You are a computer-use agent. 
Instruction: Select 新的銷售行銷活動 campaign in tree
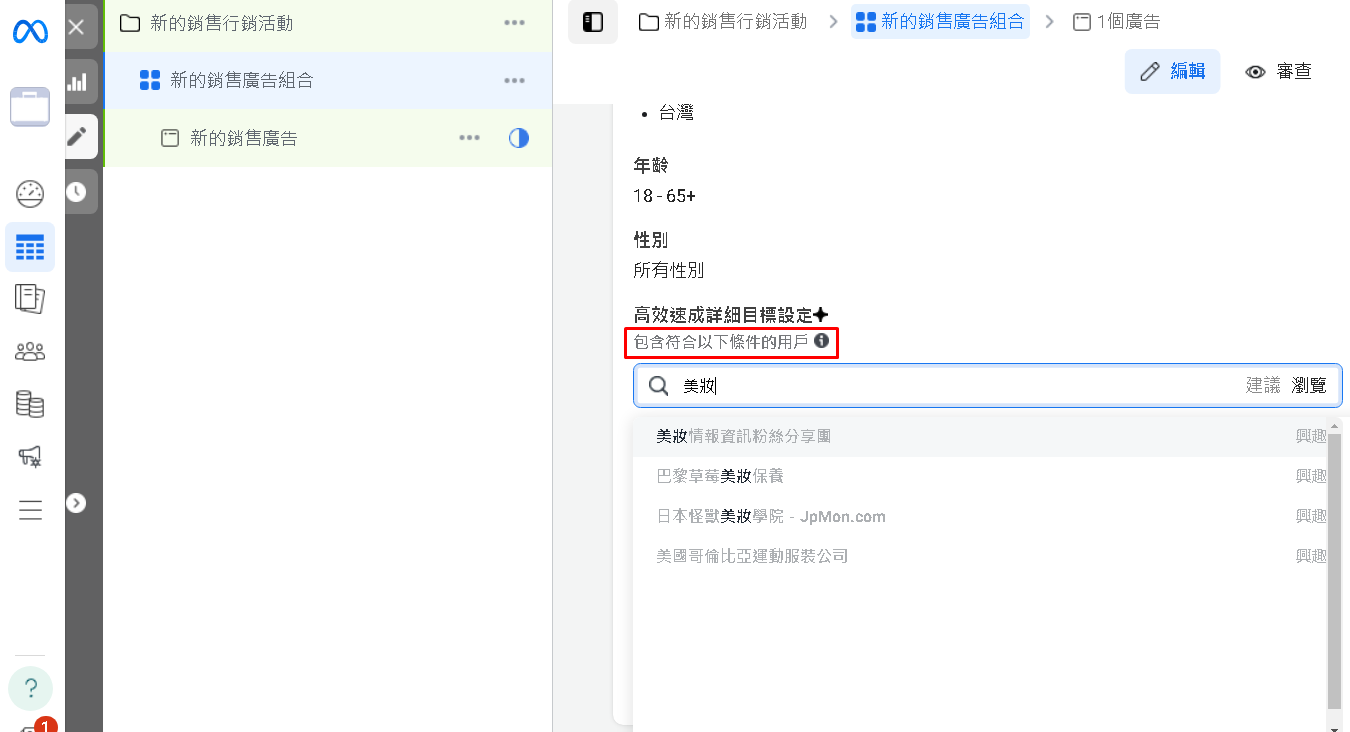[x=221, y=23]
